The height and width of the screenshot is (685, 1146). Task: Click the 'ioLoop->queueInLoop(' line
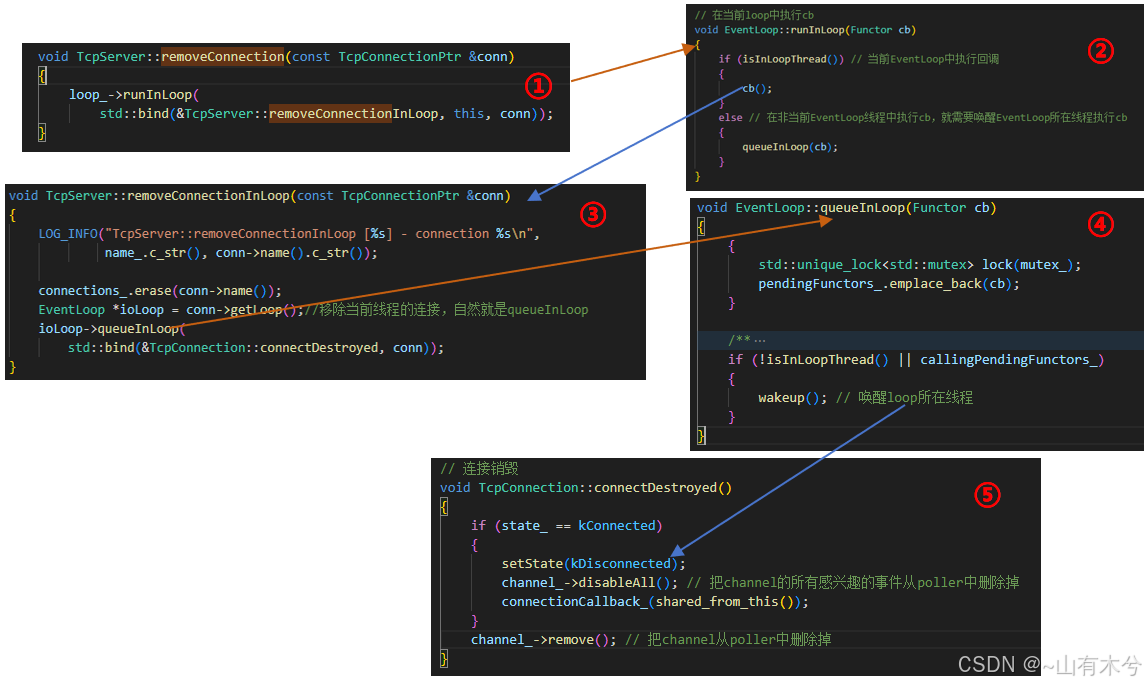click(x=112, y=329)
